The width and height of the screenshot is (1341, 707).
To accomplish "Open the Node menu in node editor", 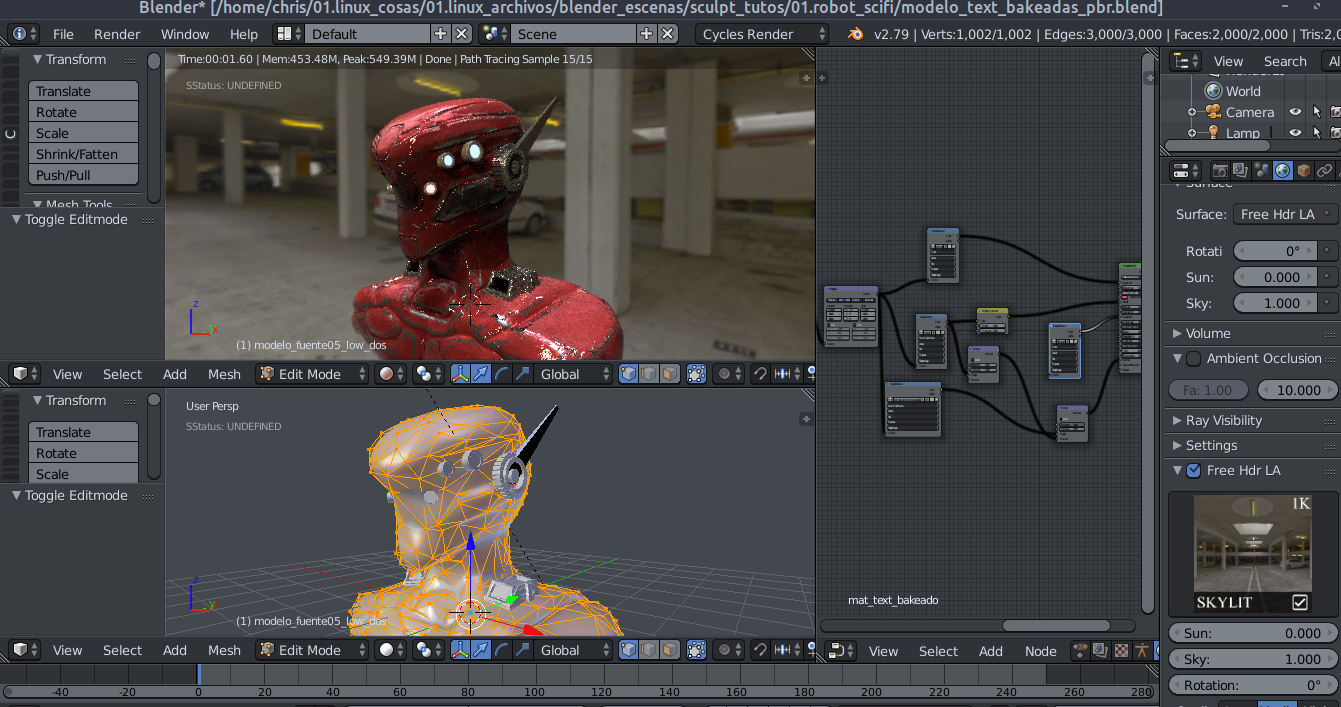I will [x=1040, y=651].
